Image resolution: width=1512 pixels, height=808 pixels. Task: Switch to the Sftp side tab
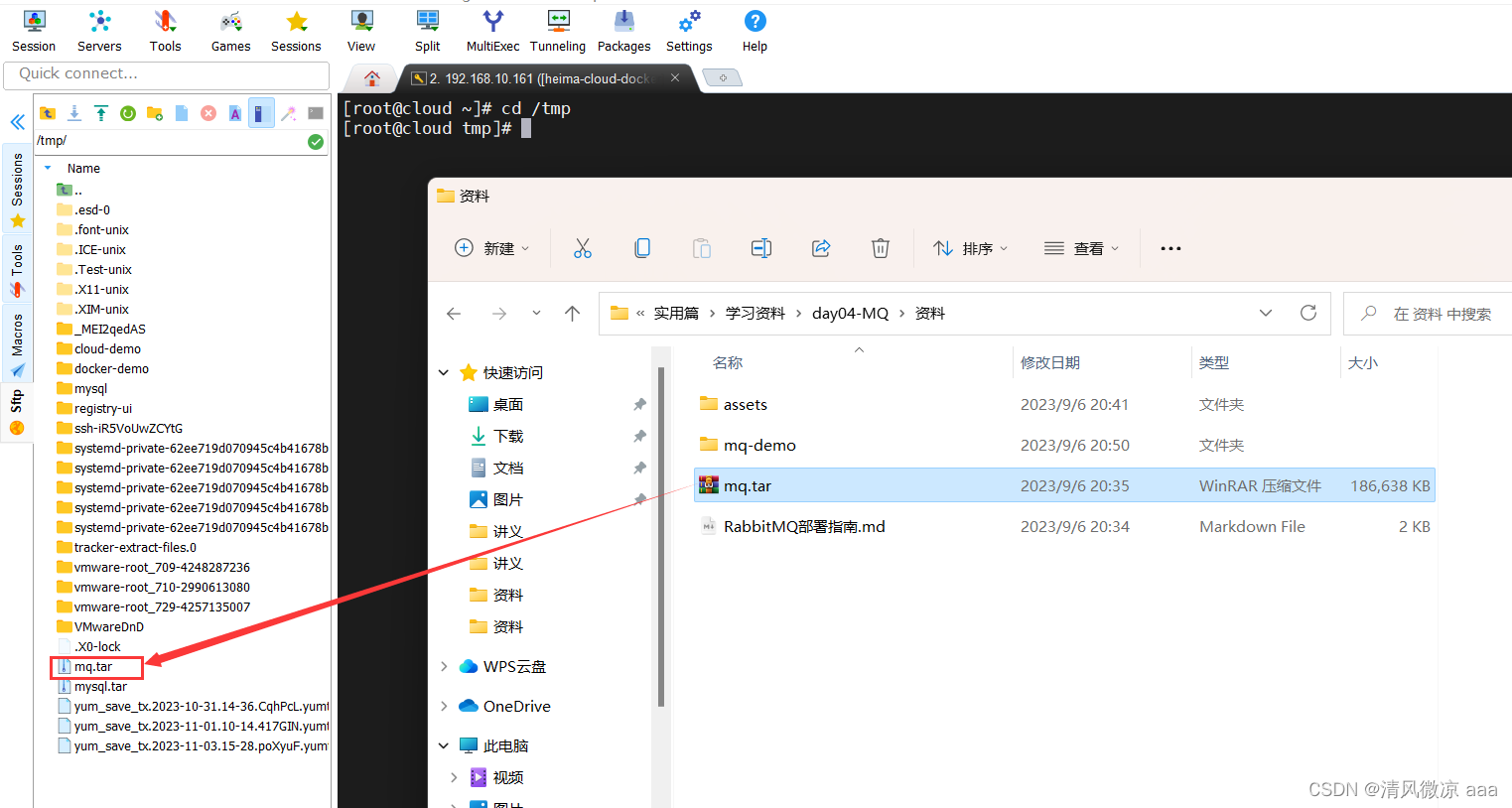pyautogui.click(x=17, y=413)
